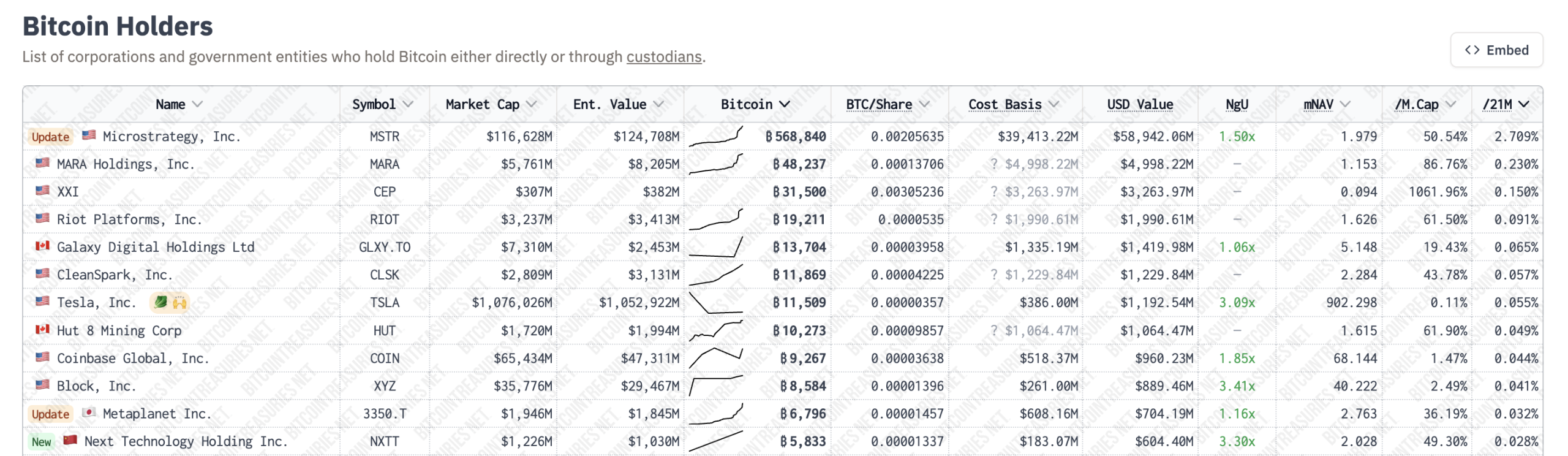Open Microstrategy bitcoin holdings sparkline
This screenshot has height=456, width=1568.
[x=716, y=136]
